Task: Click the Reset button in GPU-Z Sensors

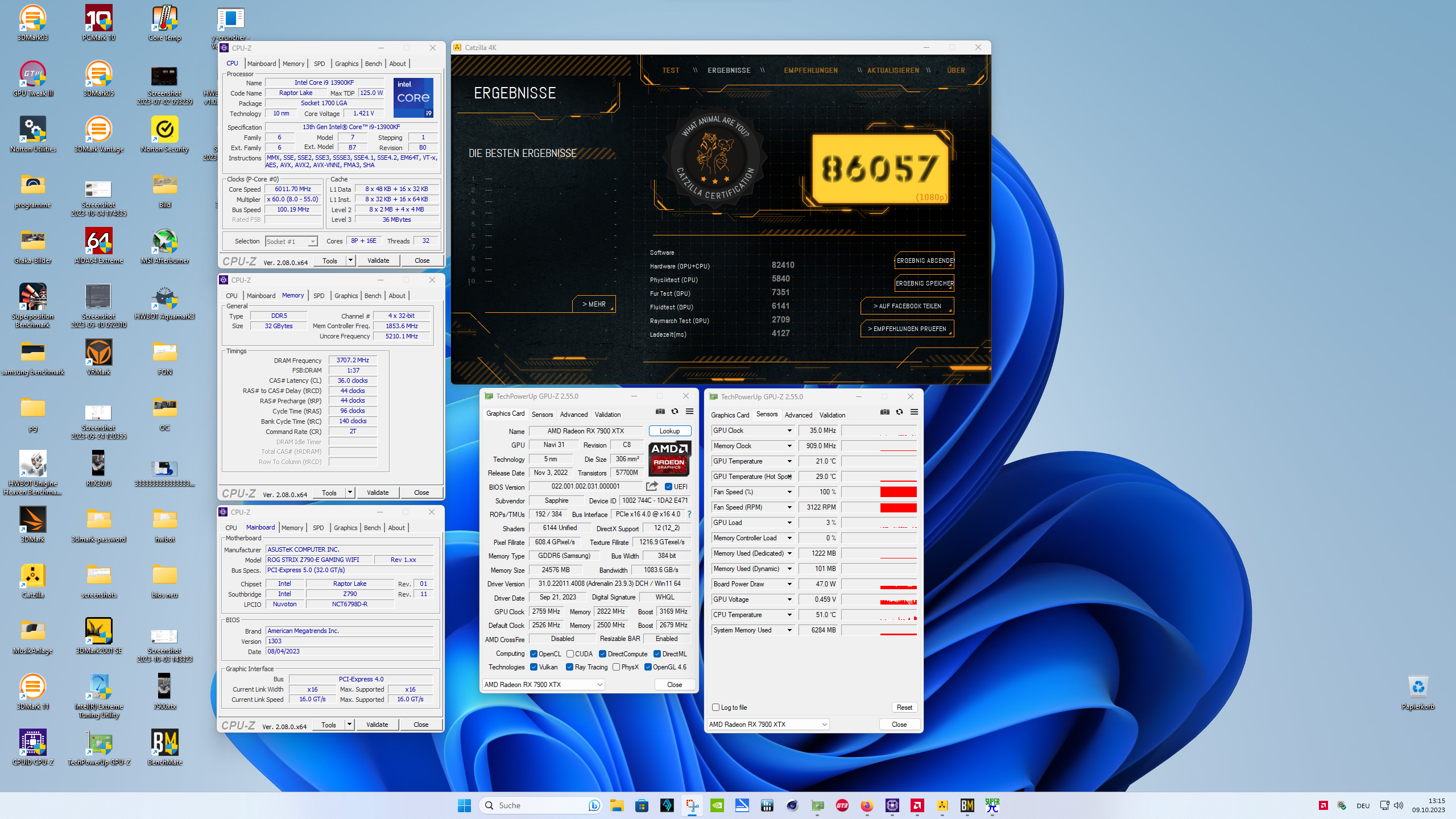Action: (x=904, y=708)
